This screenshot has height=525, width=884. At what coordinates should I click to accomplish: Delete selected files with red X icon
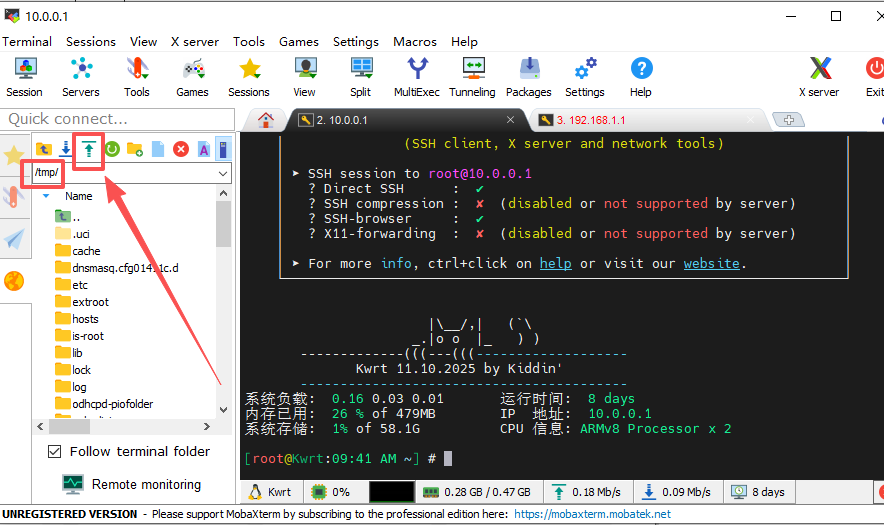coord(180,149)
